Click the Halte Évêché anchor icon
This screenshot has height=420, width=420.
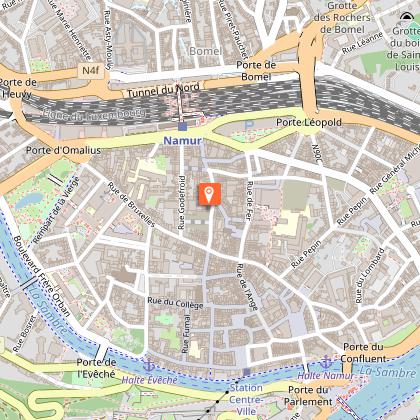149,365
